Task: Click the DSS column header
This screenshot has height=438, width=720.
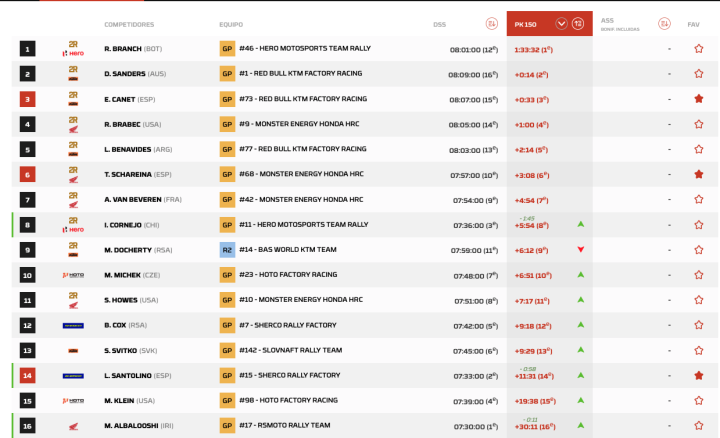Action: click(439, 24)
